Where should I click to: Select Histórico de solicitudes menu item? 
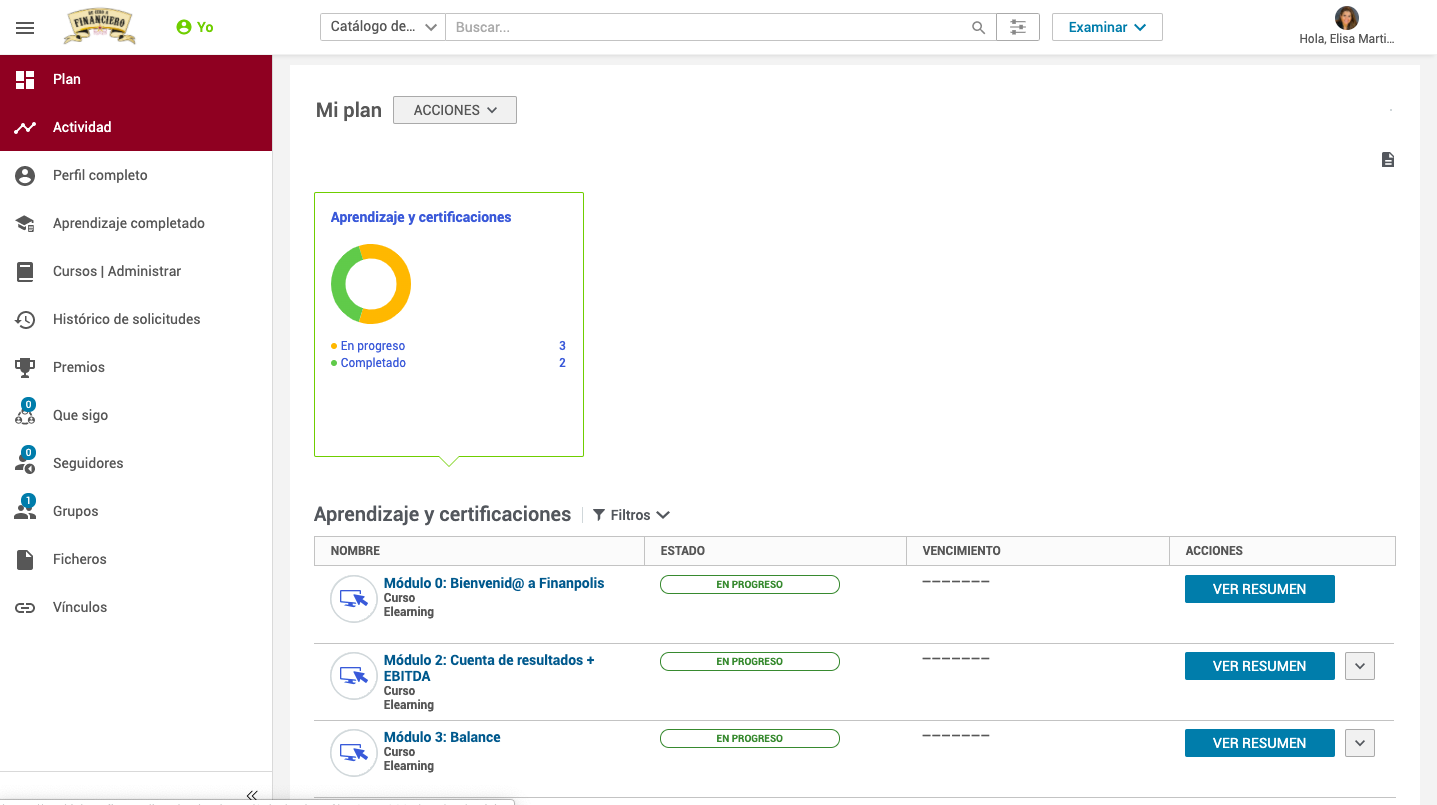(x=126, y=319)
